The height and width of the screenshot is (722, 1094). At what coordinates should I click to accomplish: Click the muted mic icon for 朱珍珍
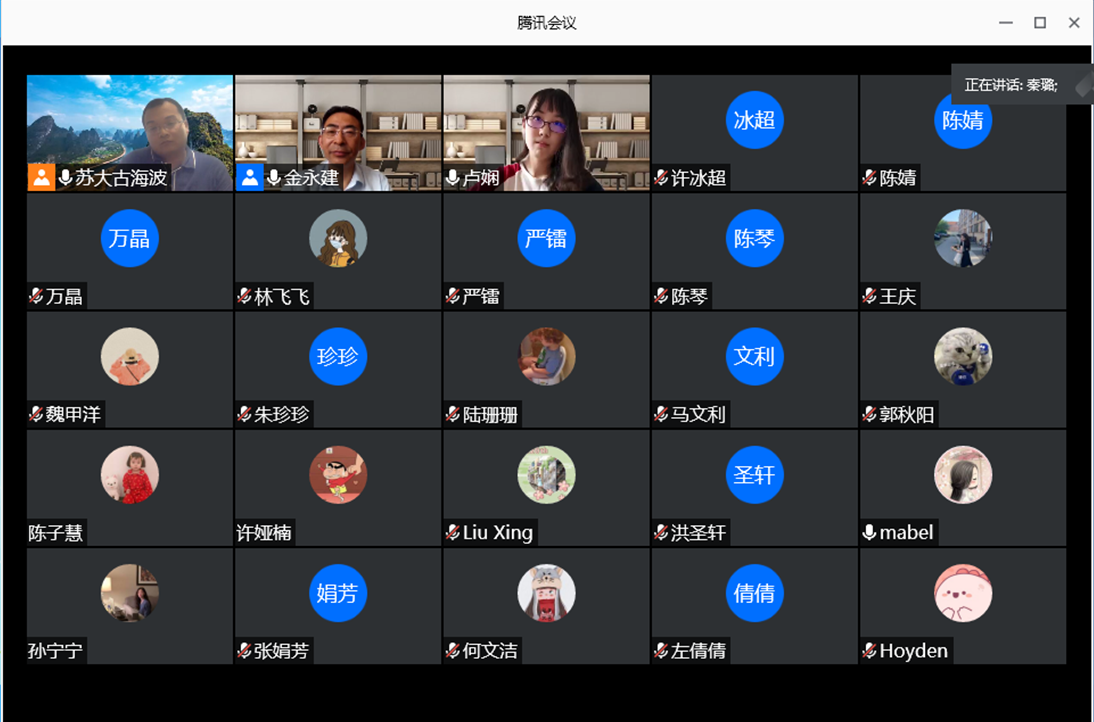click(x=244, y=414)
